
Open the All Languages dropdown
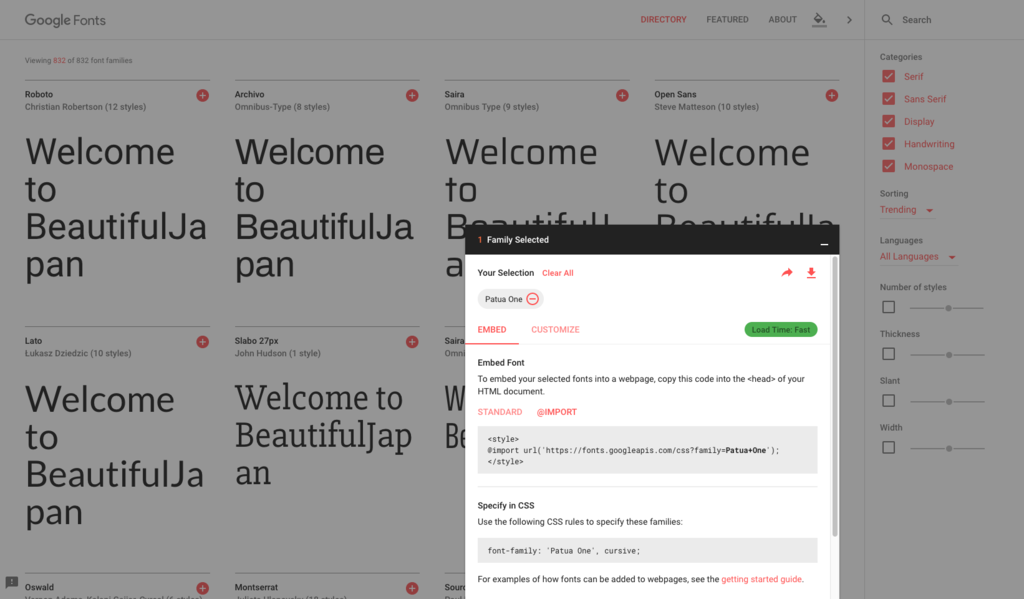pos(918,257)
